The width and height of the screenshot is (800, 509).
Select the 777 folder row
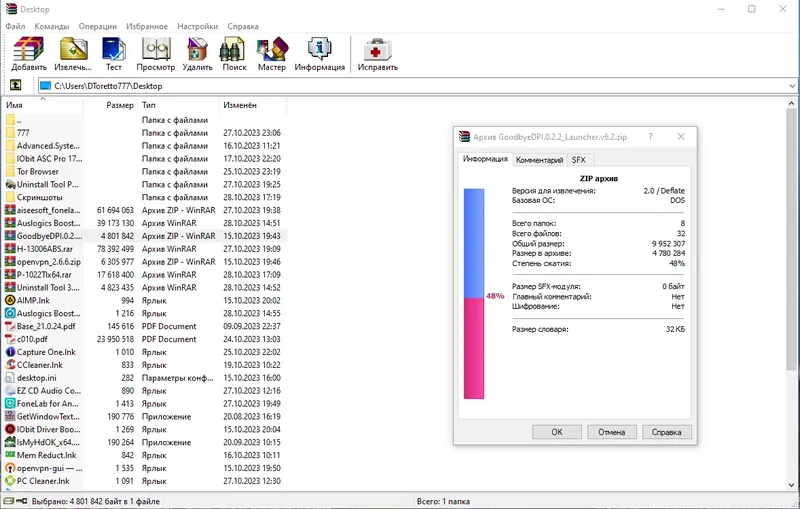click(x=145, y=133)
